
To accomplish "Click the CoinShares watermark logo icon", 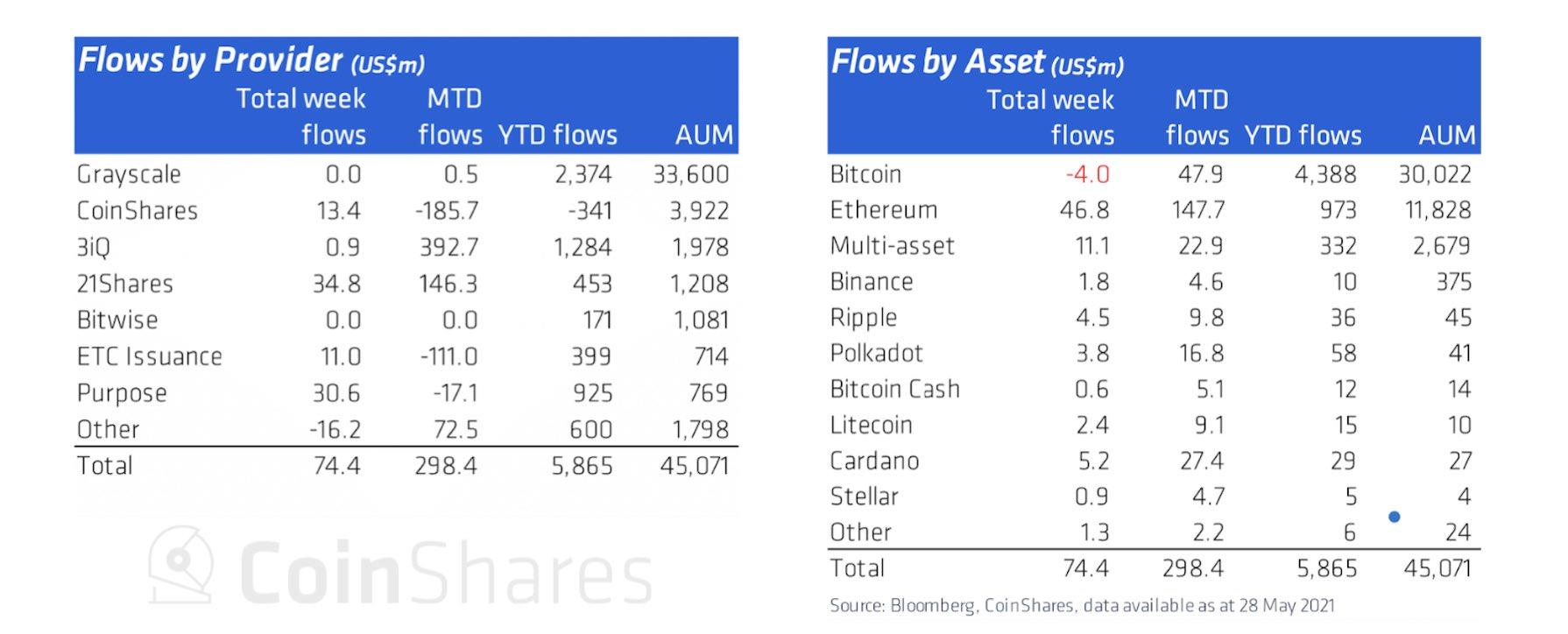I will (x=180, y=566).
